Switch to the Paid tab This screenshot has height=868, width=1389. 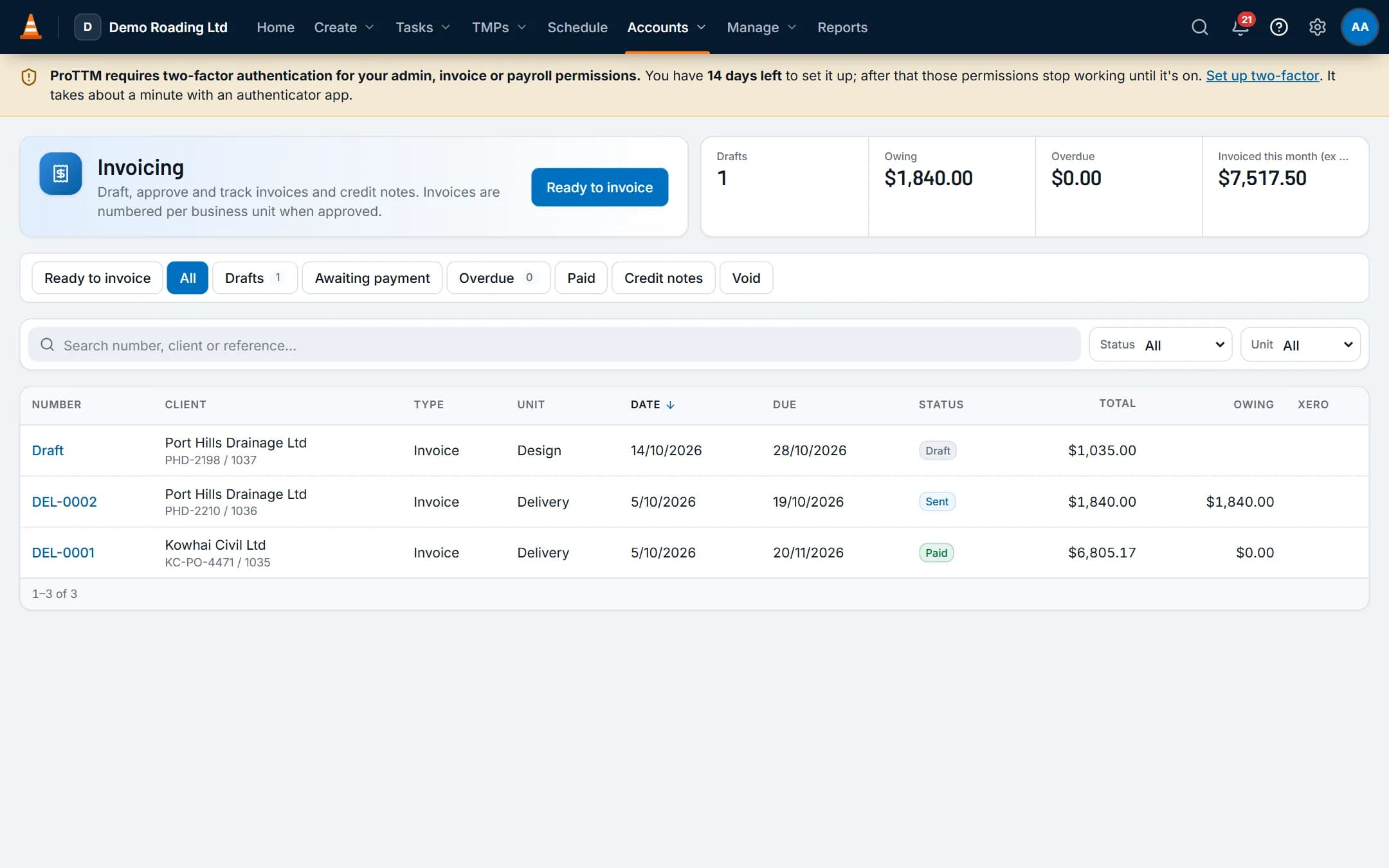point(581,278)
